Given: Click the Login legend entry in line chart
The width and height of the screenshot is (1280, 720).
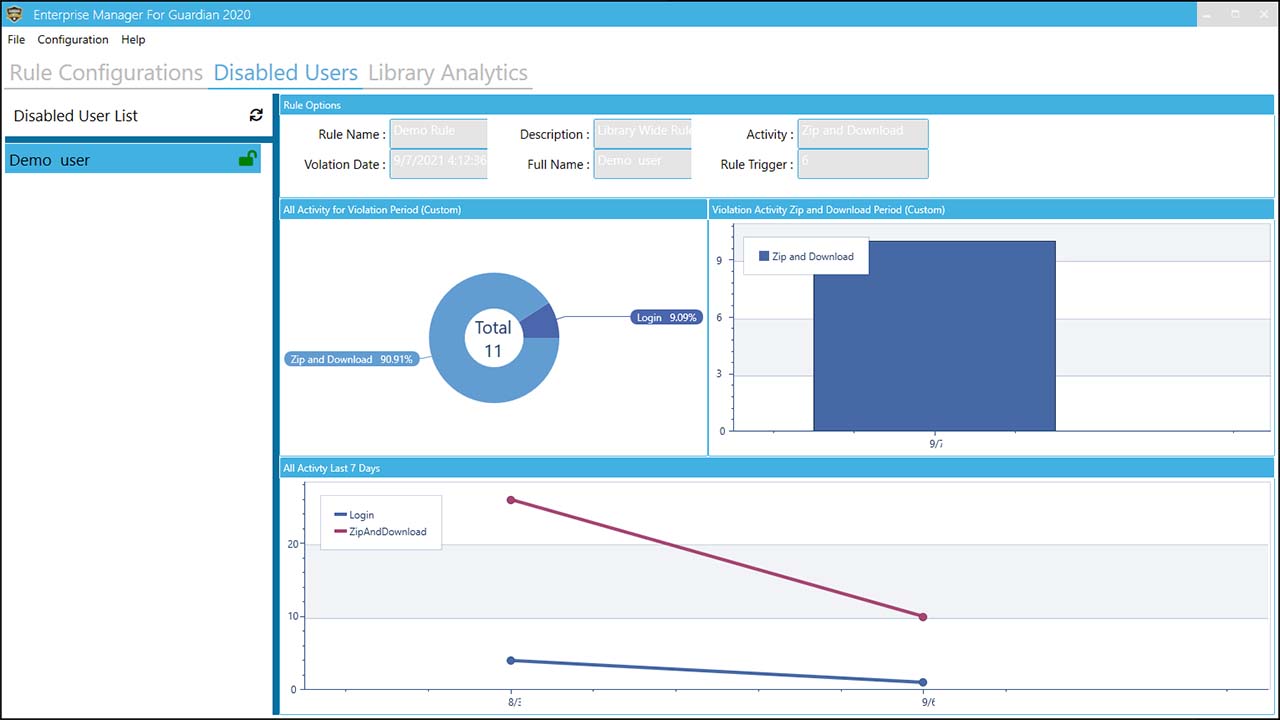Looking at the screenshot, I should point(354,515).
